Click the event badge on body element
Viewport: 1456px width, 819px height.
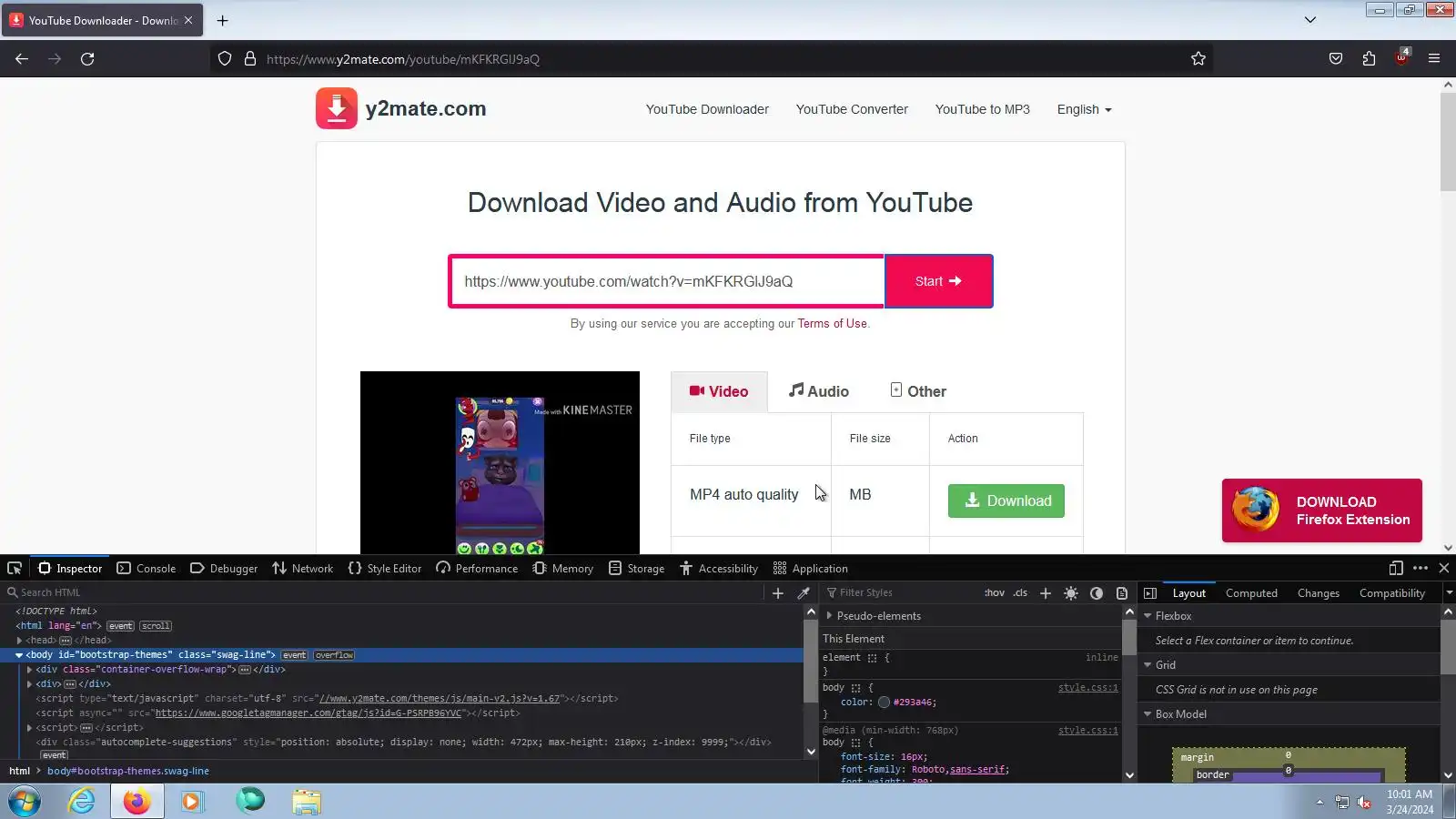click(294, 655)
